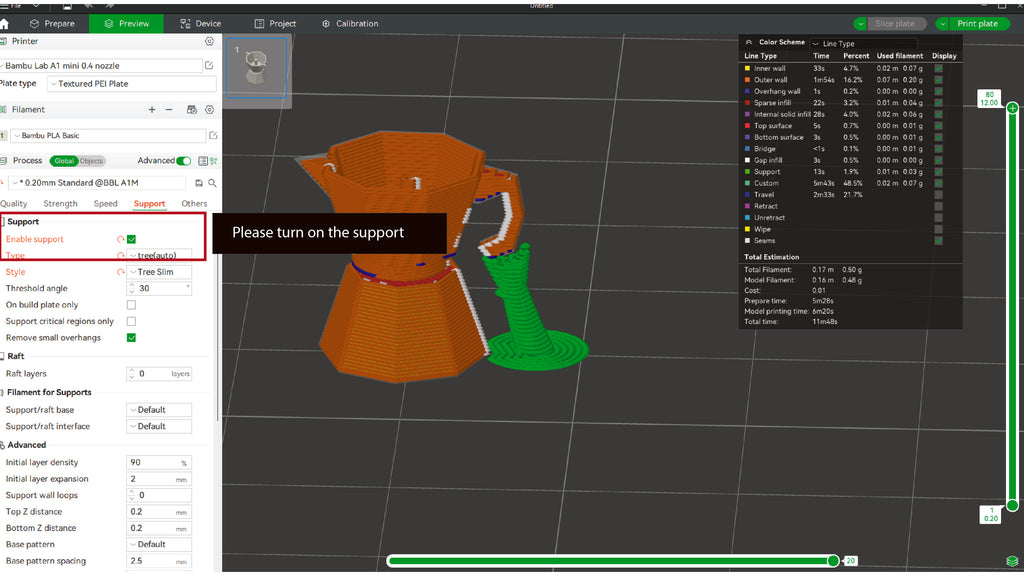The height and width of the screenshot is (580, 1024).
Task: Click the green settings icon next to compare presets
Action: click(x=214, y=161)
